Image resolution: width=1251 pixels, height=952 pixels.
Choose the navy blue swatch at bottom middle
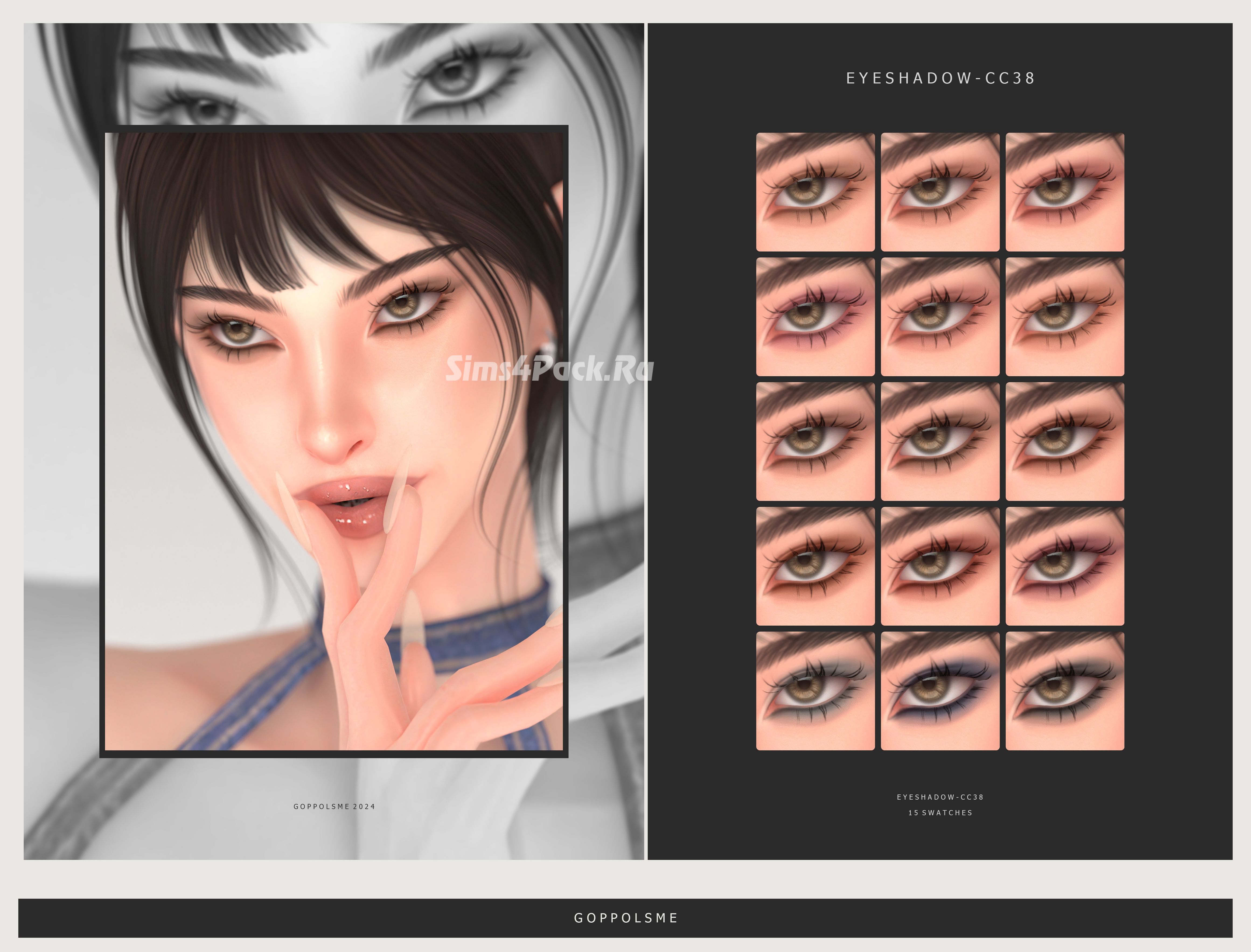(940, 691)
